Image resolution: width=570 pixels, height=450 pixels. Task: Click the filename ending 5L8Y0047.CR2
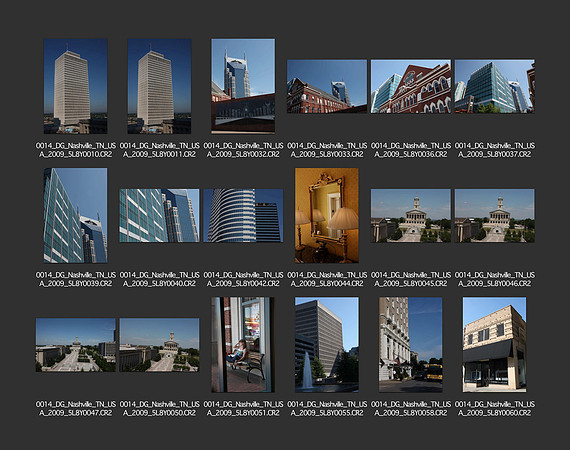(x=76, y=409)
